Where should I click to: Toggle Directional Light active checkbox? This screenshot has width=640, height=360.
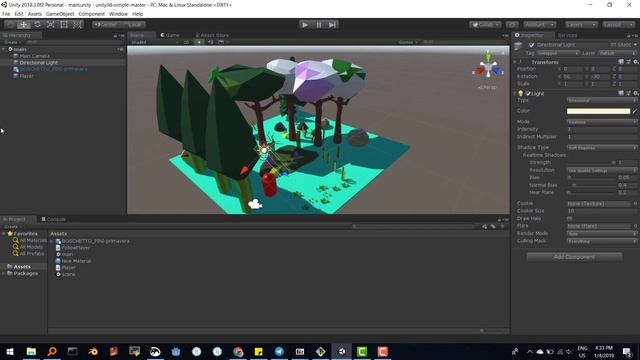(531, 45)
